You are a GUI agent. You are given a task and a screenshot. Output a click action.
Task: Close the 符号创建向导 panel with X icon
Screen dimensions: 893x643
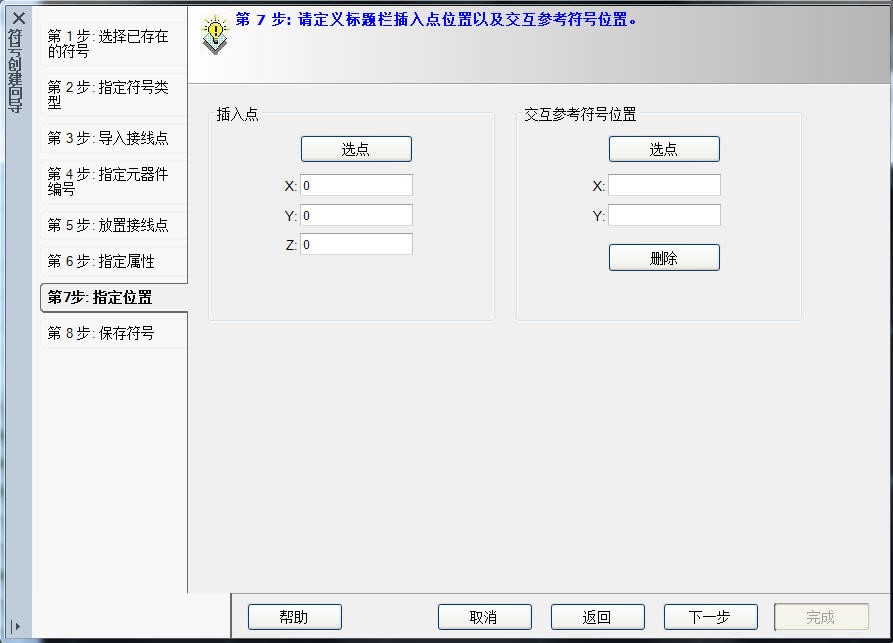[x=18, y=18]
